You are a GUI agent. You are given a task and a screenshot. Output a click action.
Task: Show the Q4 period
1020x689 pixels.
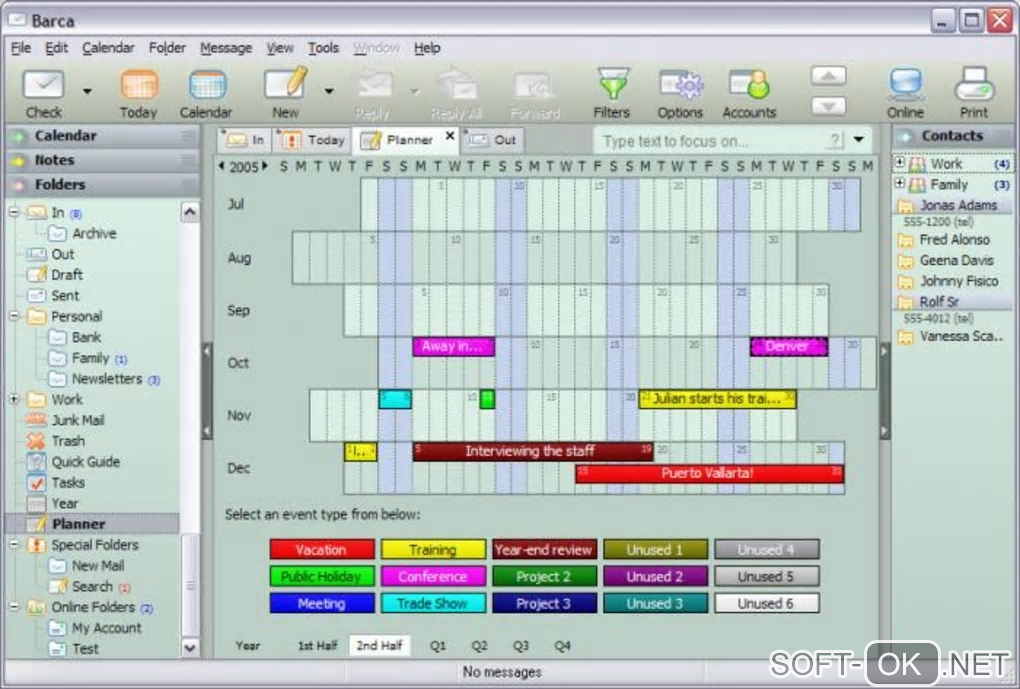563,645
